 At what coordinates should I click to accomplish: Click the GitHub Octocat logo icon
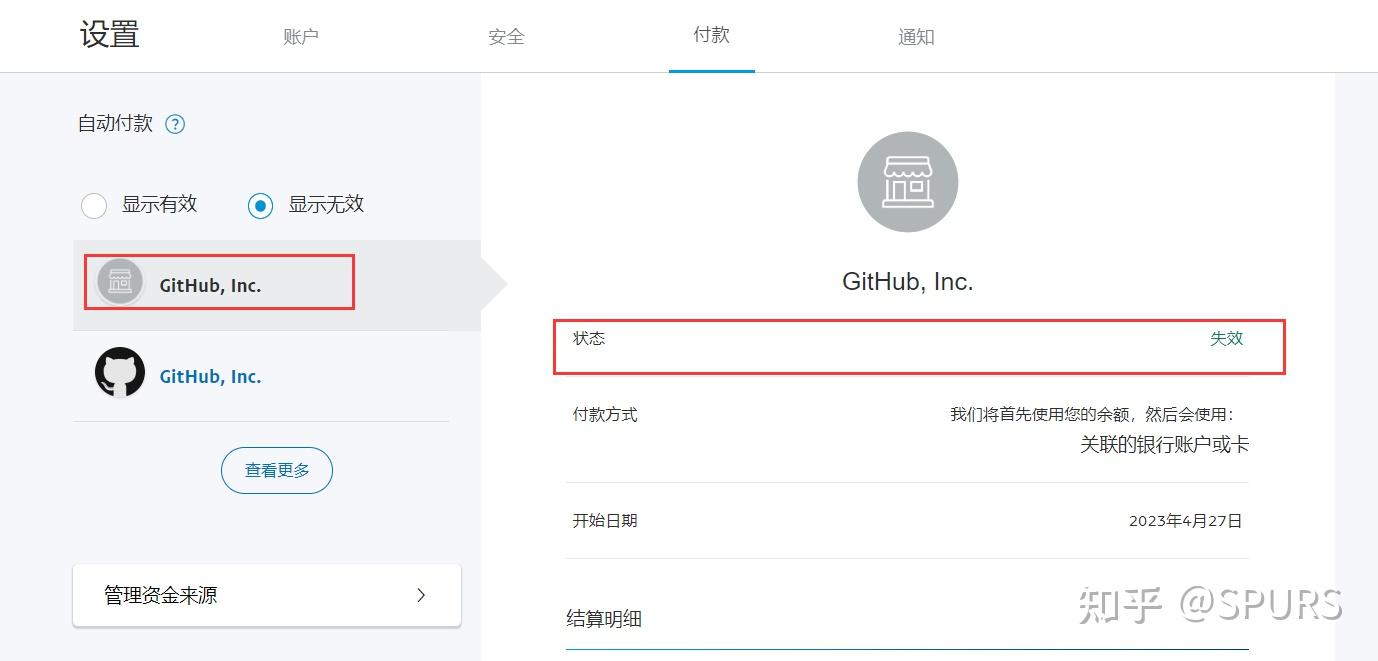120,373
